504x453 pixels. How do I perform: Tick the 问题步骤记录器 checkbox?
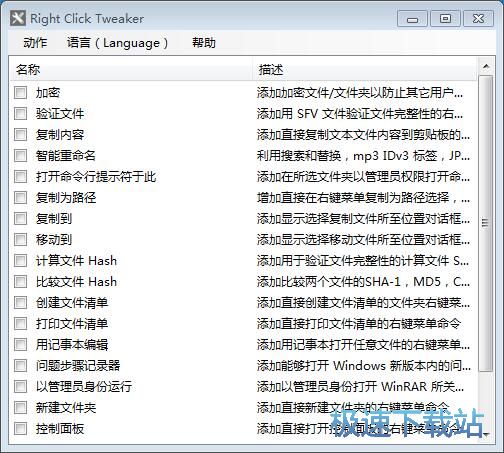click(20, 366)
